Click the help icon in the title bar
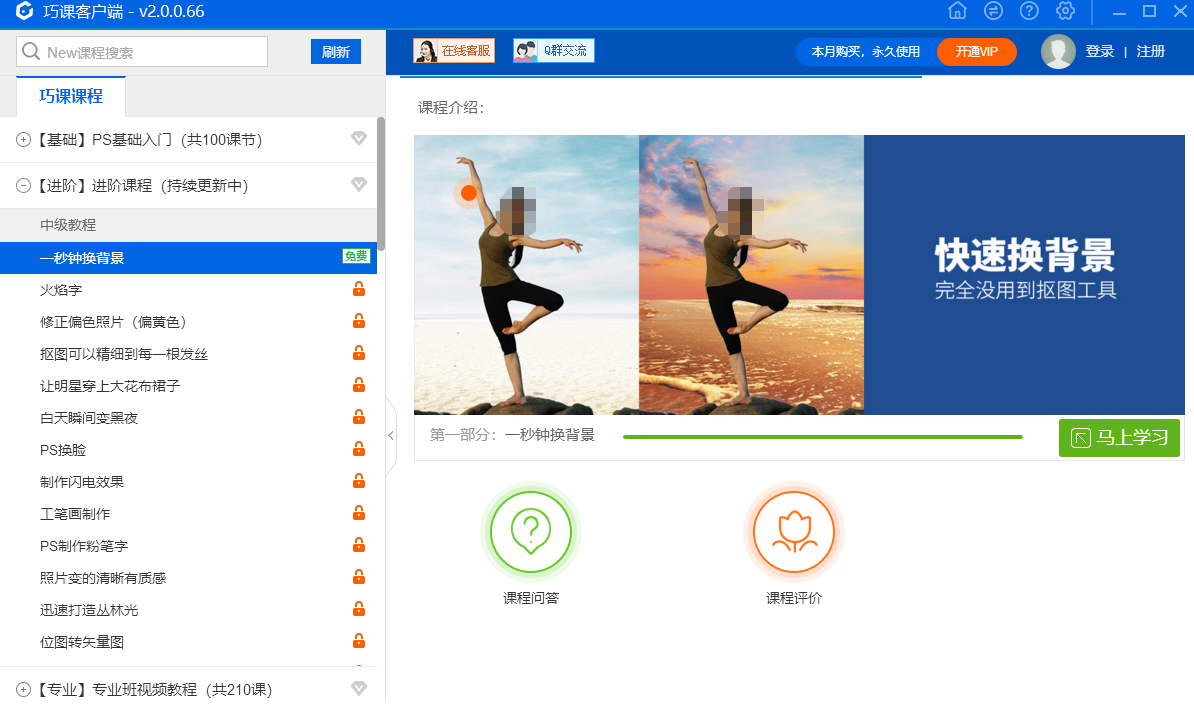 [1029, 11]
